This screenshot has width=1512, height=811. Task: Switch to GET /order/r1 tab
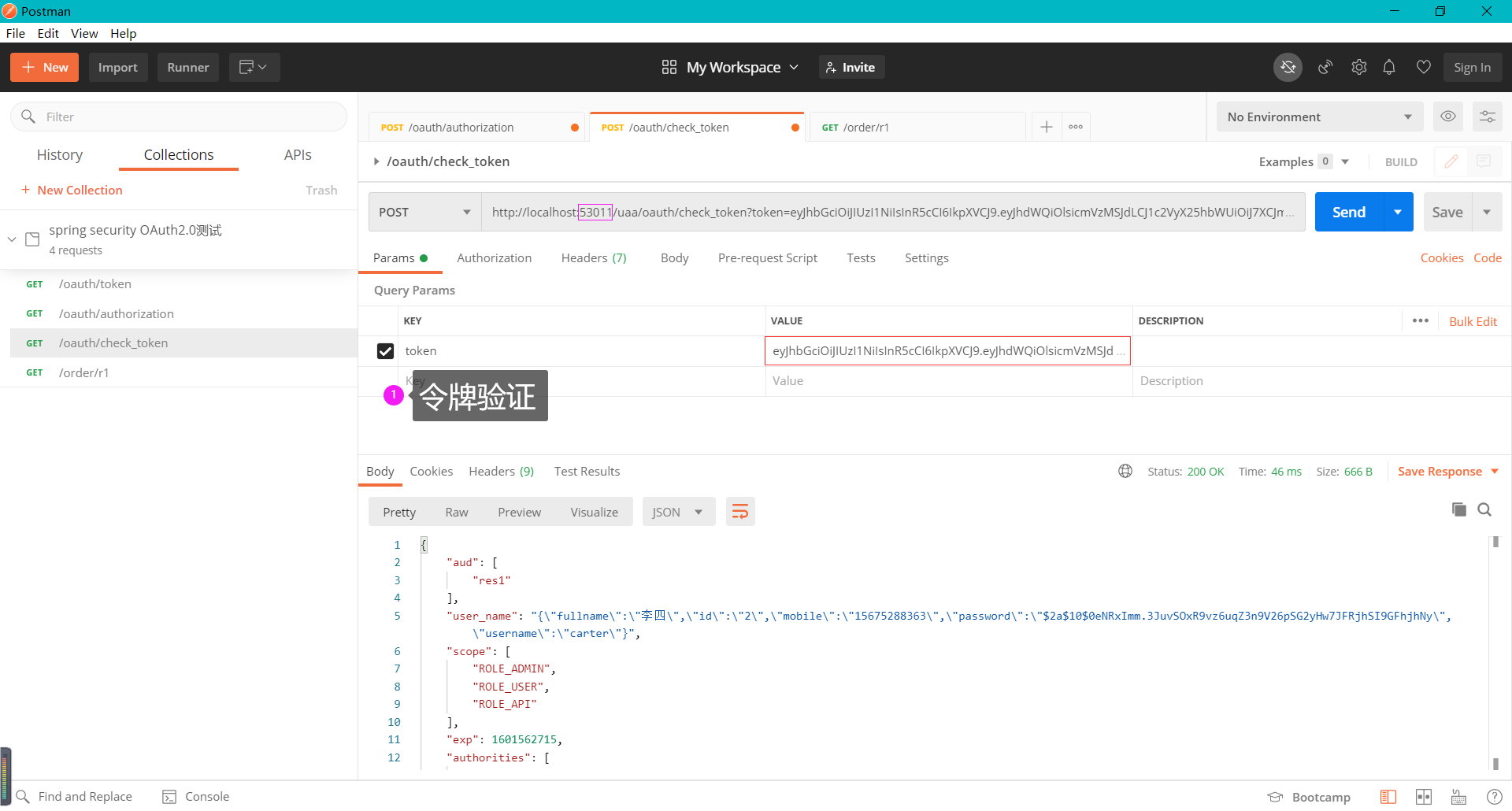[x=917, y=127]
